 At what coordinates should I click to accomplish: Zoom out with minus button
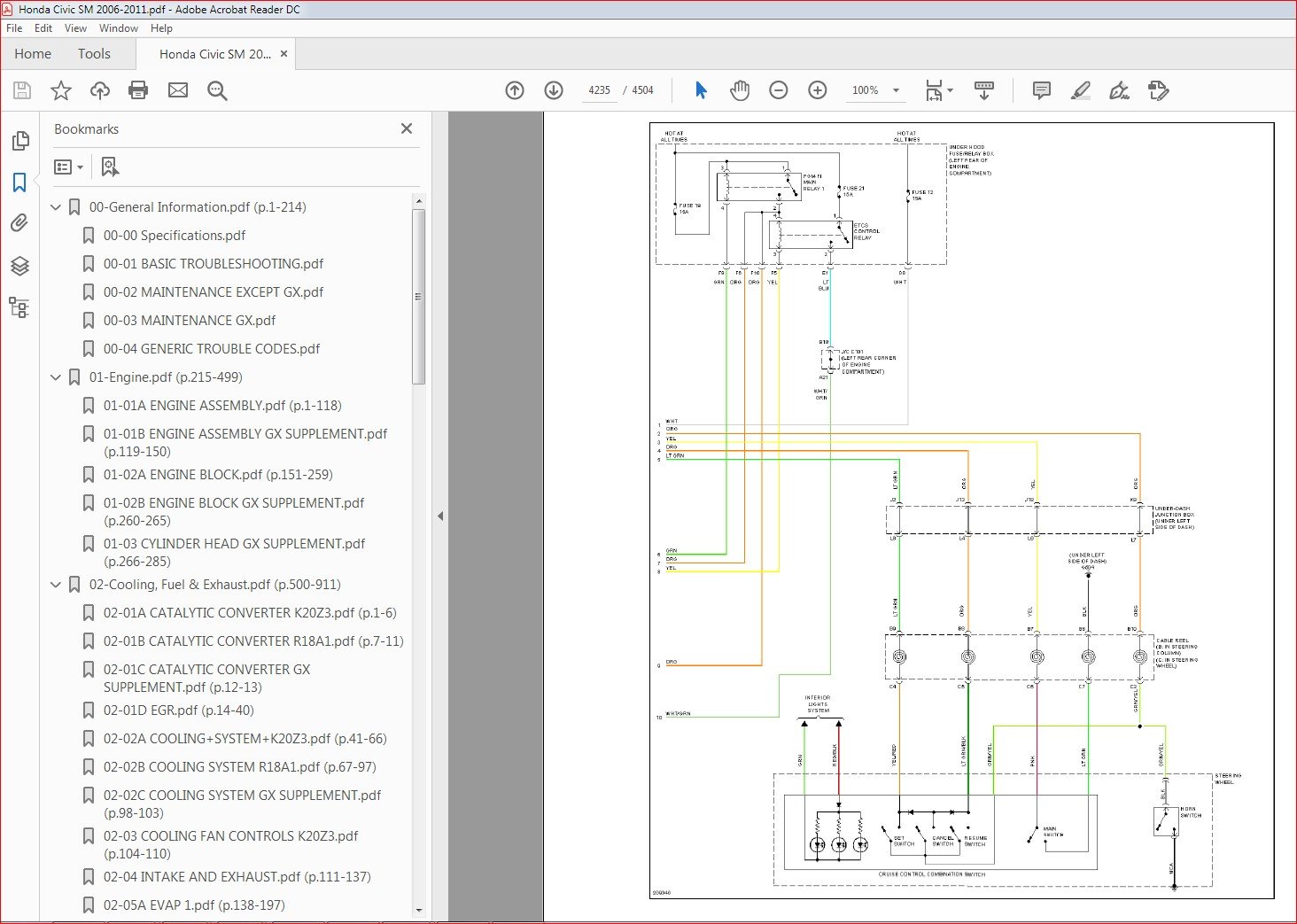(x=779, y=90)
